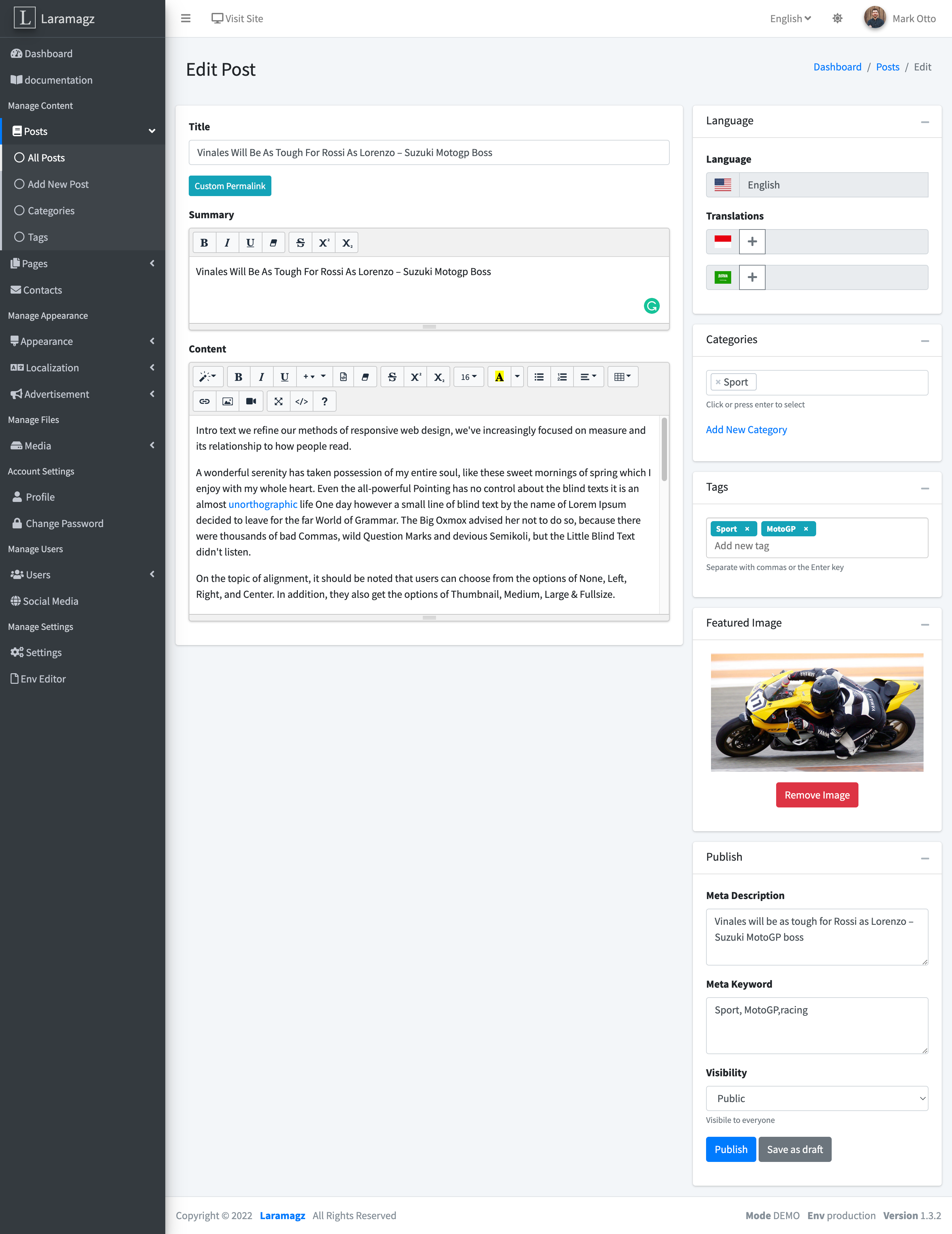The width and height of the screenshot is (952, 1234).
Task: Open Add New Post menu item
Action: click(x=58, y=184)
